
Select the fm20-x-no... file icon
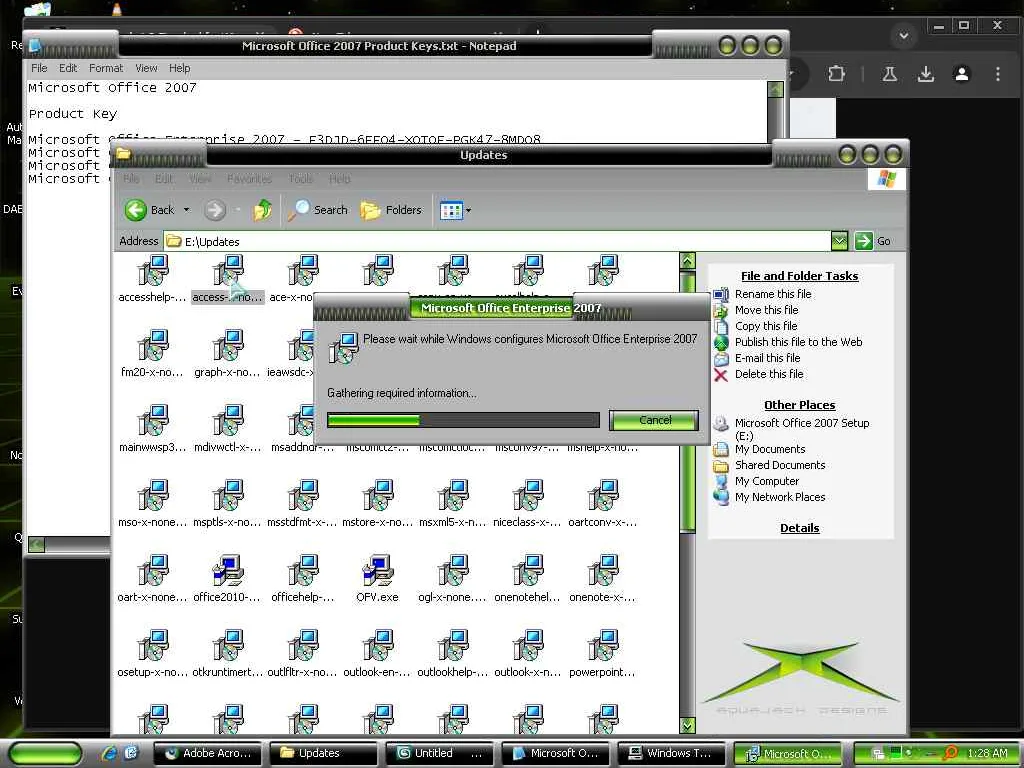pyautogui.click(x=152, y=345)
